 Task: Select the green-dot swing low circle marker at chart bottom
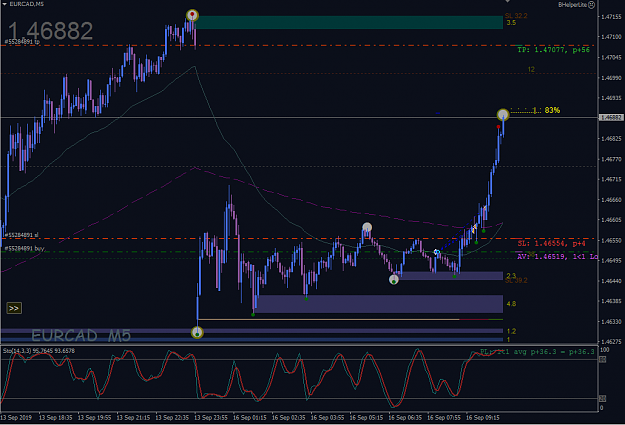(x=197, y=332)
